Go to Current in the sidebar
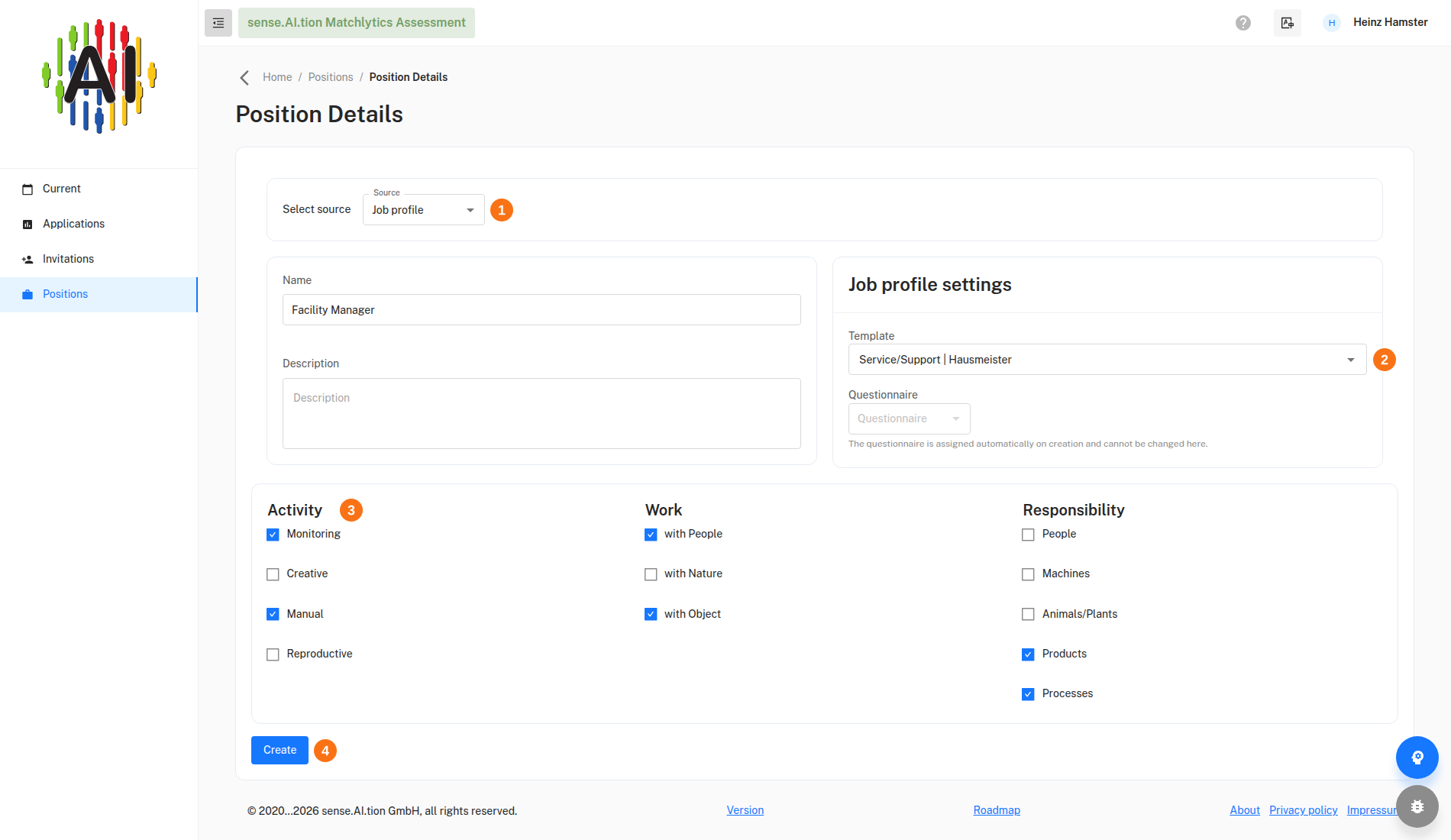 [99, 189]
